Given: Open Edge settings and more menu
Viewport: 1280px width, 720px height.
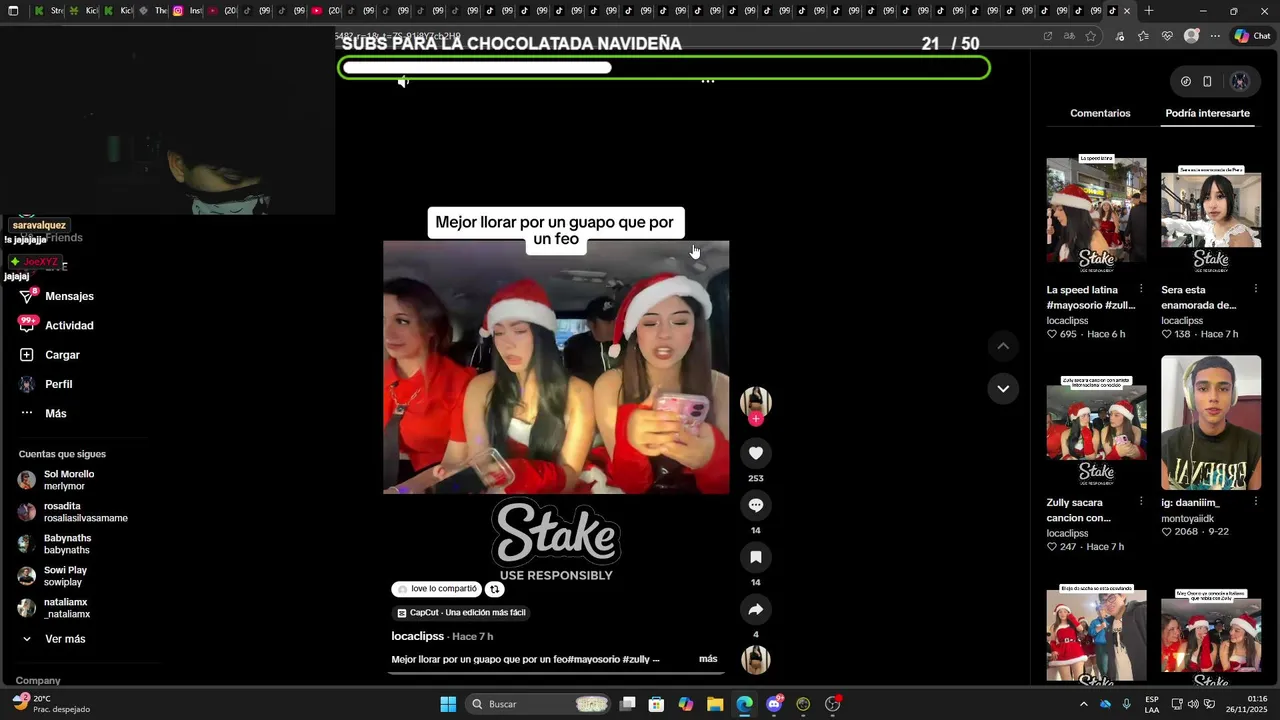Looking at the screenshot, I should pyautogui.click(x=1215, y=36).
